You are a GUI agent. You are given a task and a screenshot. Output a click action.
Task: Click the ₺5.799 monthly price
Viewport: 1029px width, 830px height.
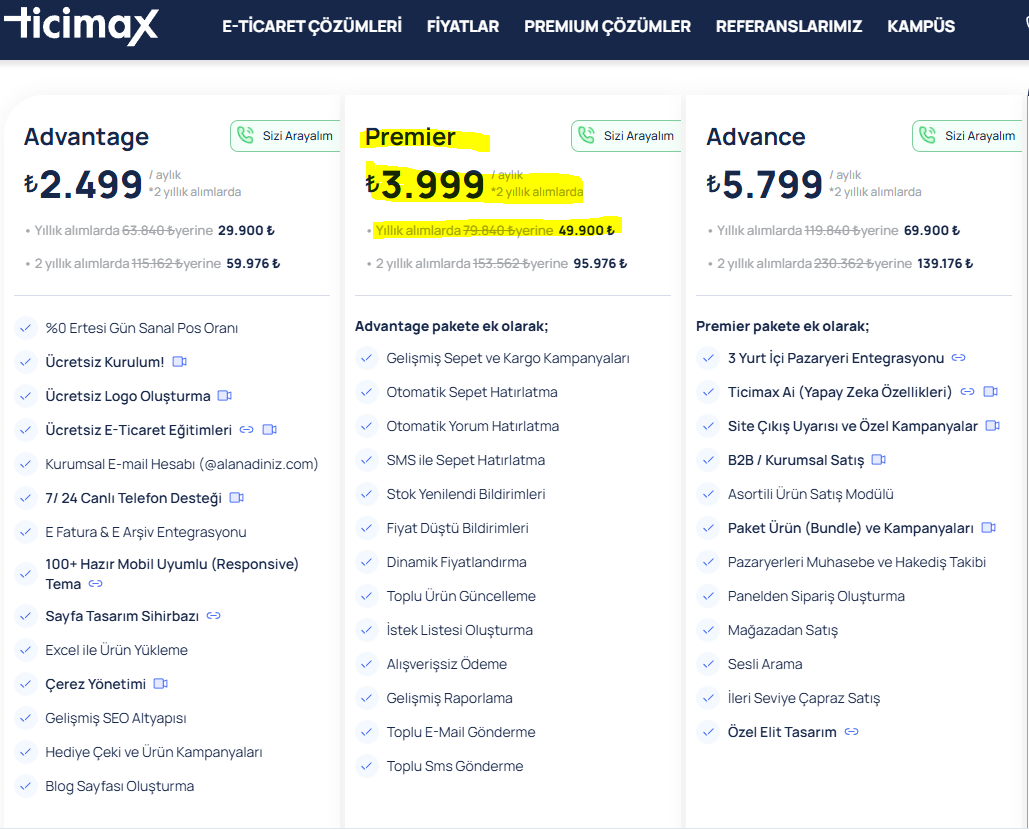click(765, 184)
